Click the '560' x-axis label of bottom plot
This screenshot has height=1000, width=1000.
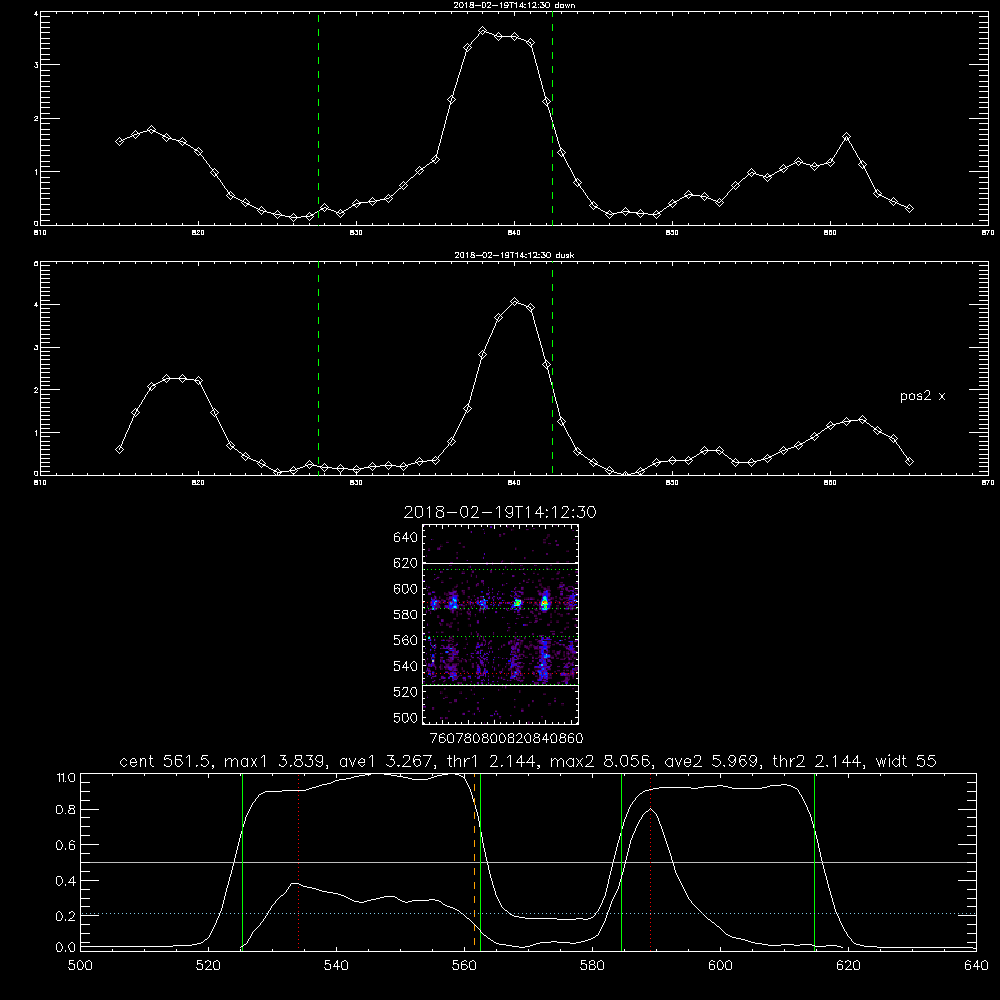pos(464,966)
